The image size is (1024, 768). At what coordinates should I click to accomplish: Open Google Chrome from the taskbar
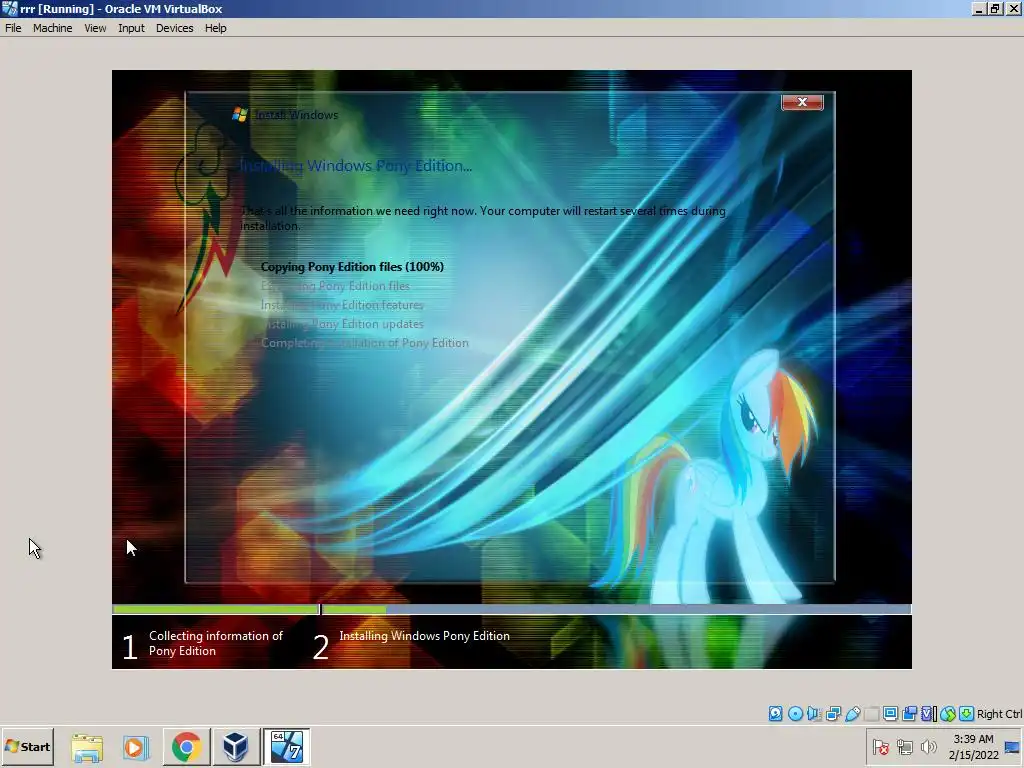click(186, 747)
